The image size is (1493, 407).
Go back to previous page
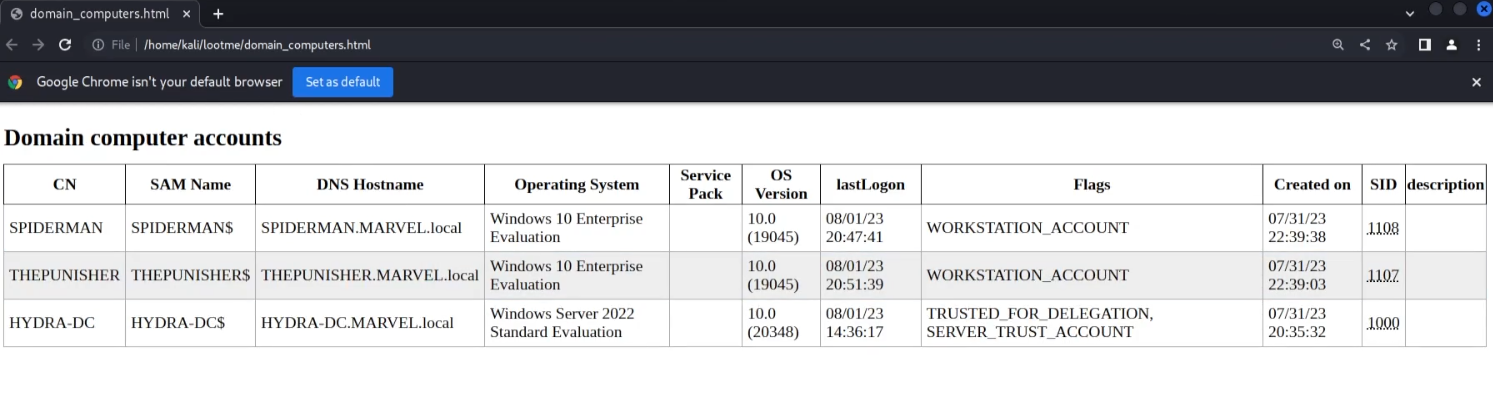[12, 45]
